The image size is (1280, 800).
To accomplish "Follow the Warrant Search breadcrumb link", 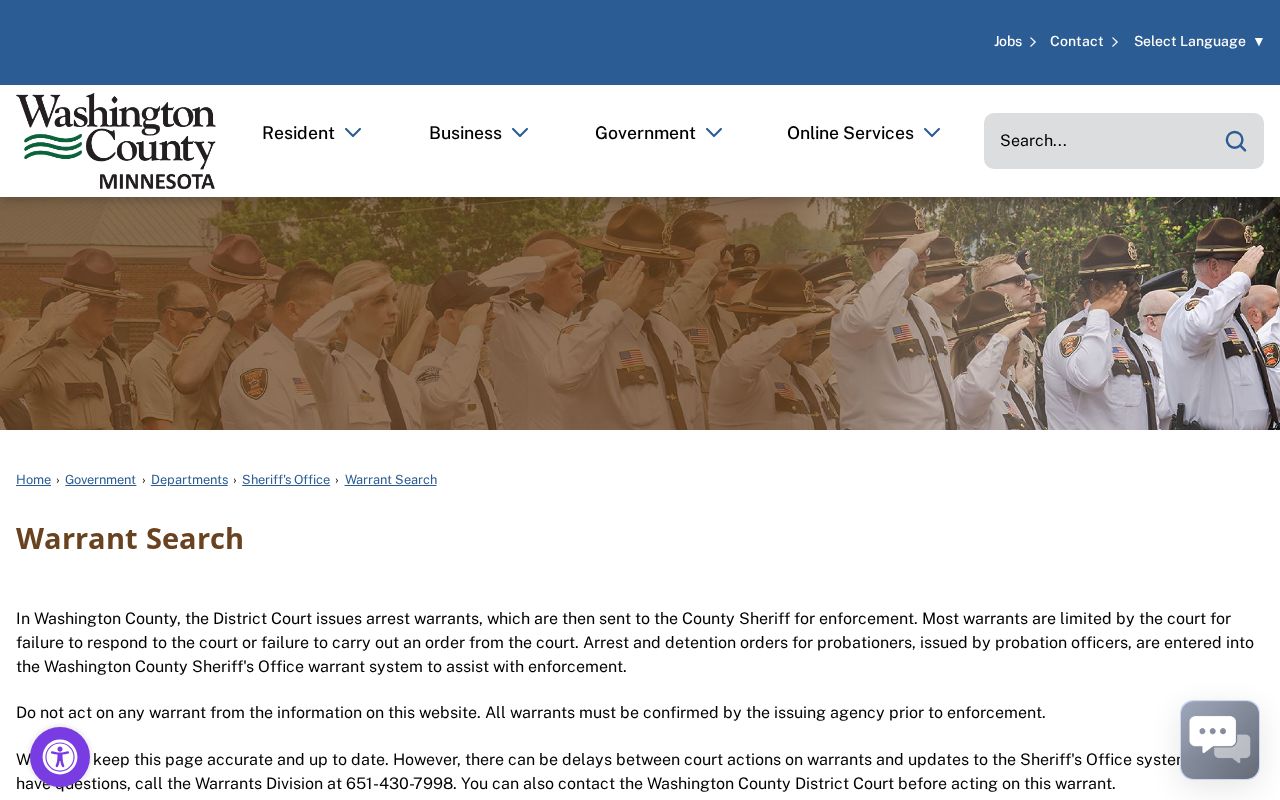I will point(391,480).
